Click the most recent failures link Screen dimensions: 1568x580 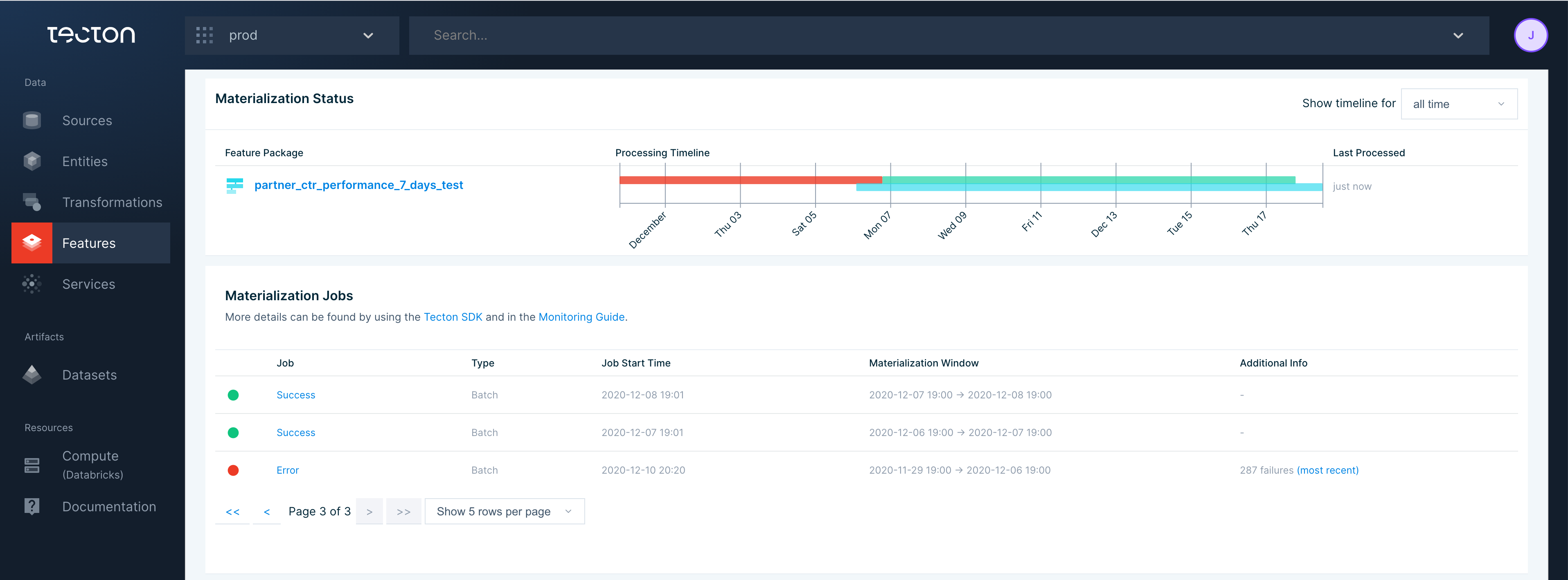coord(1328,470)
